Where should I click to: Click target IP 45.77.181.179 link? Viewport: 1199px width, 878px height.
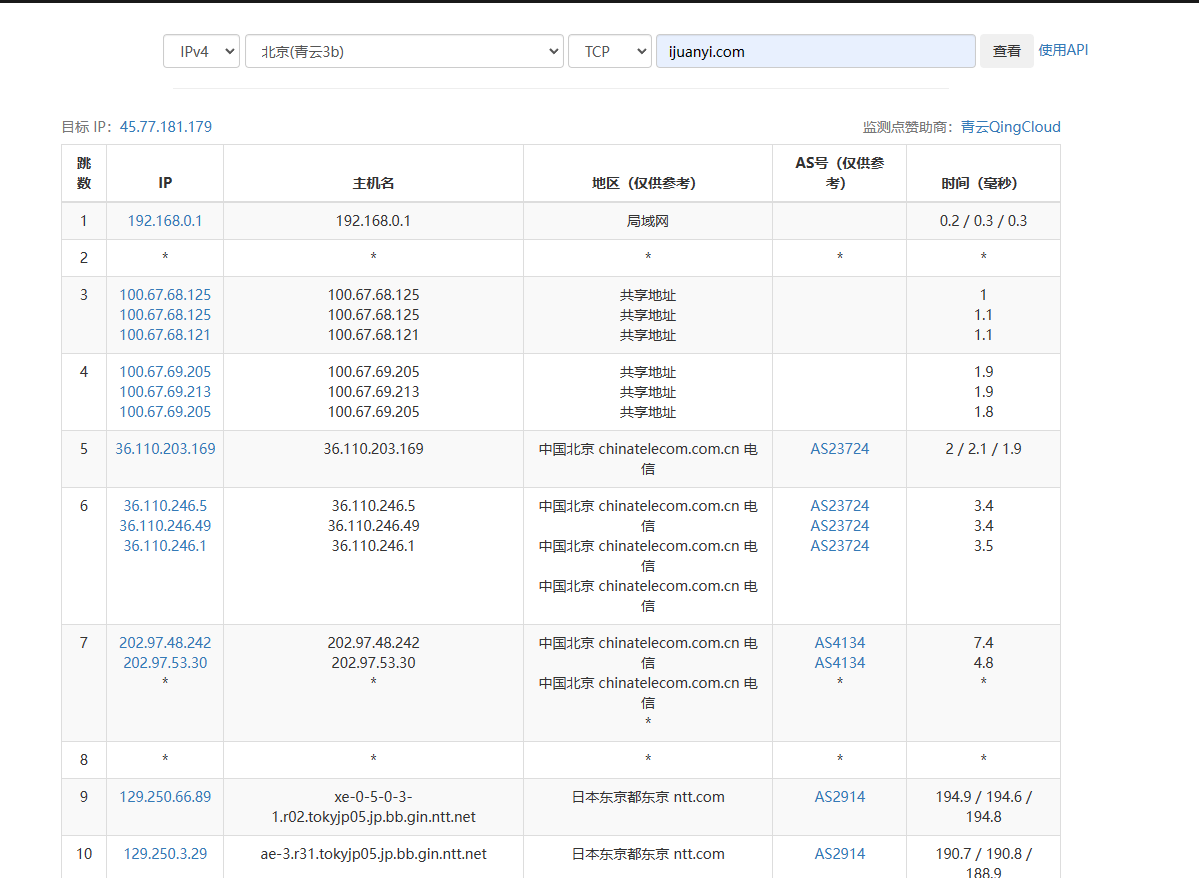(x=166, y=127)
